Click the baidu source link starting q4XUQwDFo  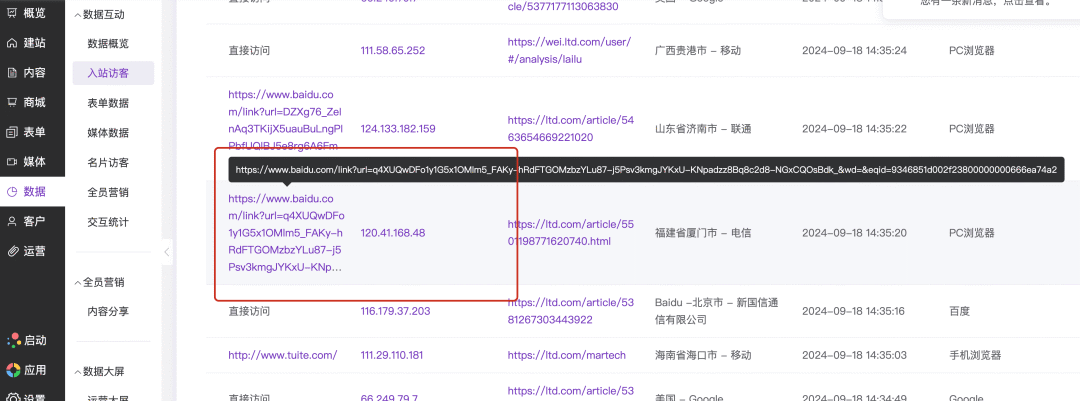point(285,233)
